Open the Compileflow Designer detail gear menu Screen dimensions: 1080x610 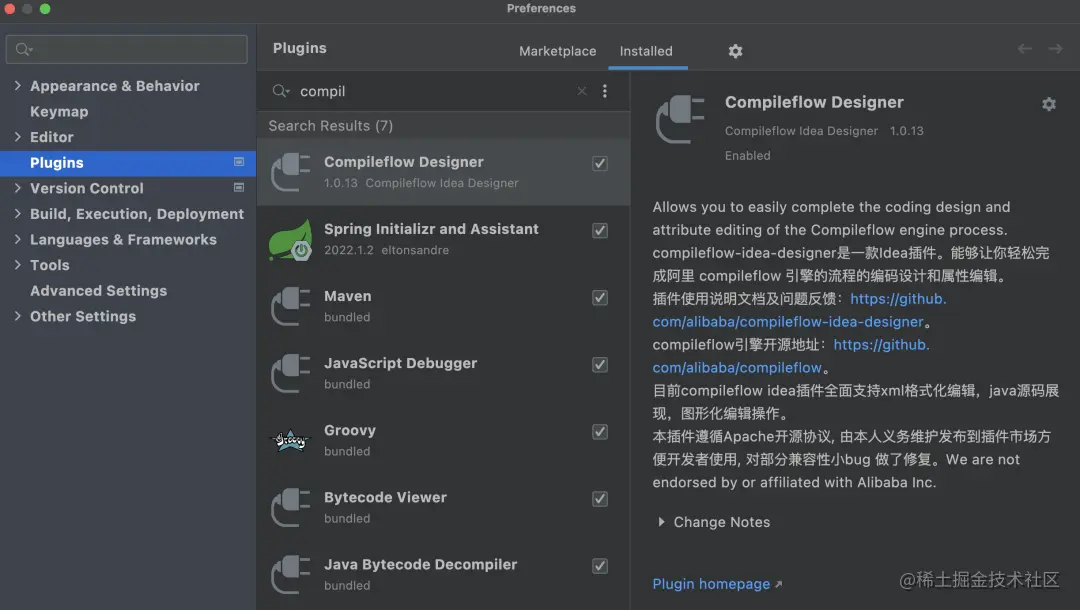1048,104
